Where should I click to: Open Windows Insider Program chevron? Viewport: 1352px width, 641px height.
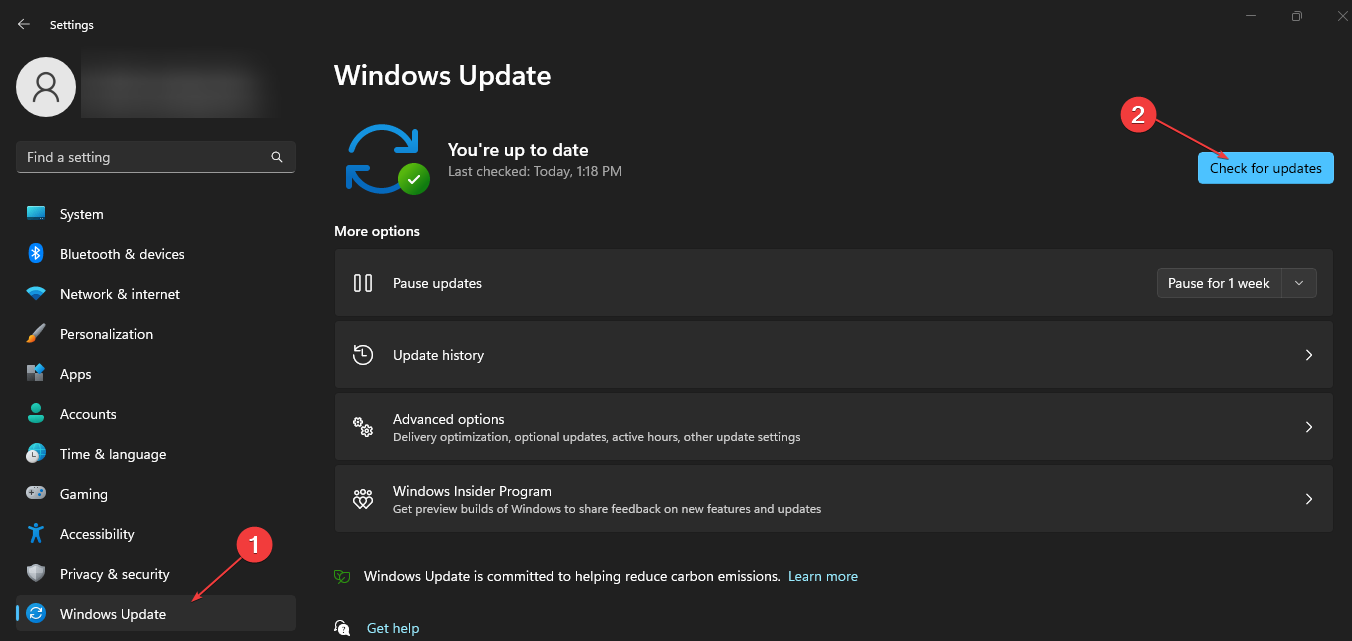pos(1309,499)
